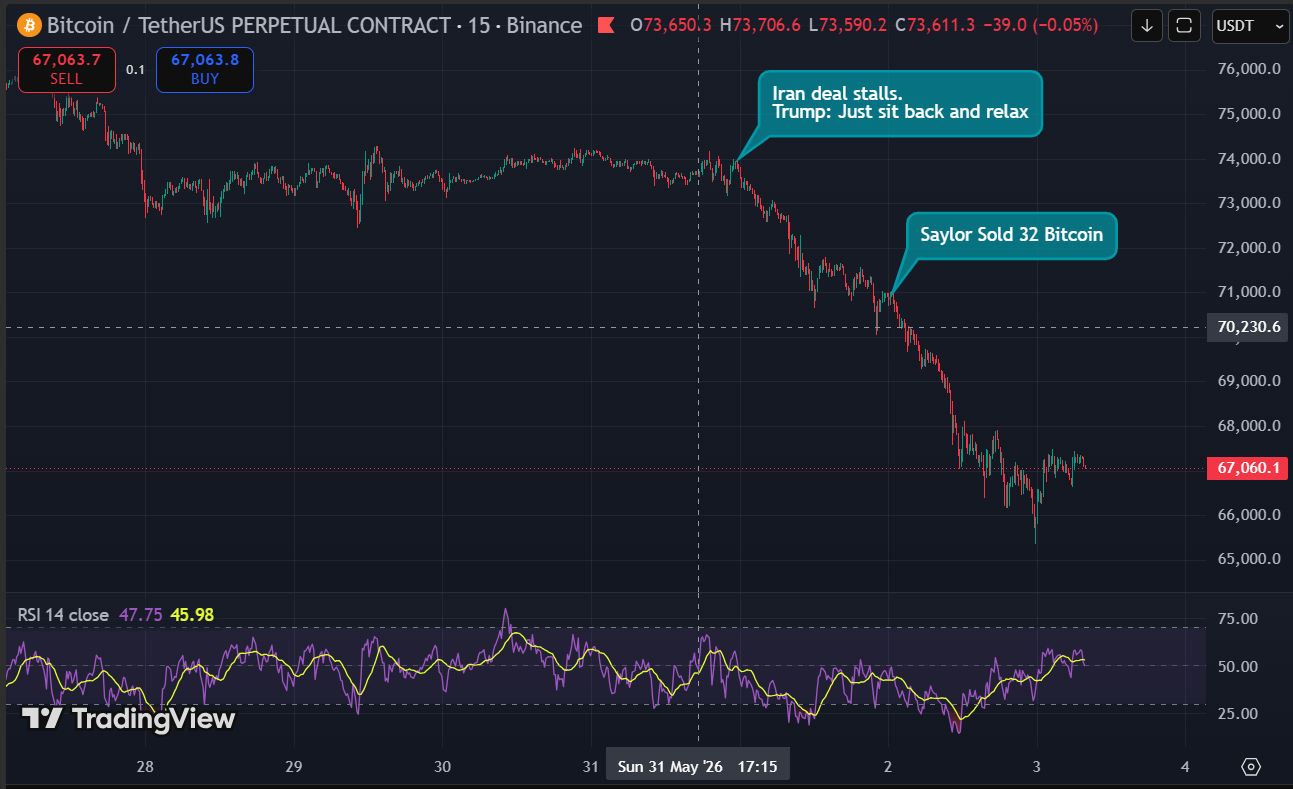Click the RSI 14 close indicator label
This screenshot has height=789, width=1293.
click(x=62, y=615)
